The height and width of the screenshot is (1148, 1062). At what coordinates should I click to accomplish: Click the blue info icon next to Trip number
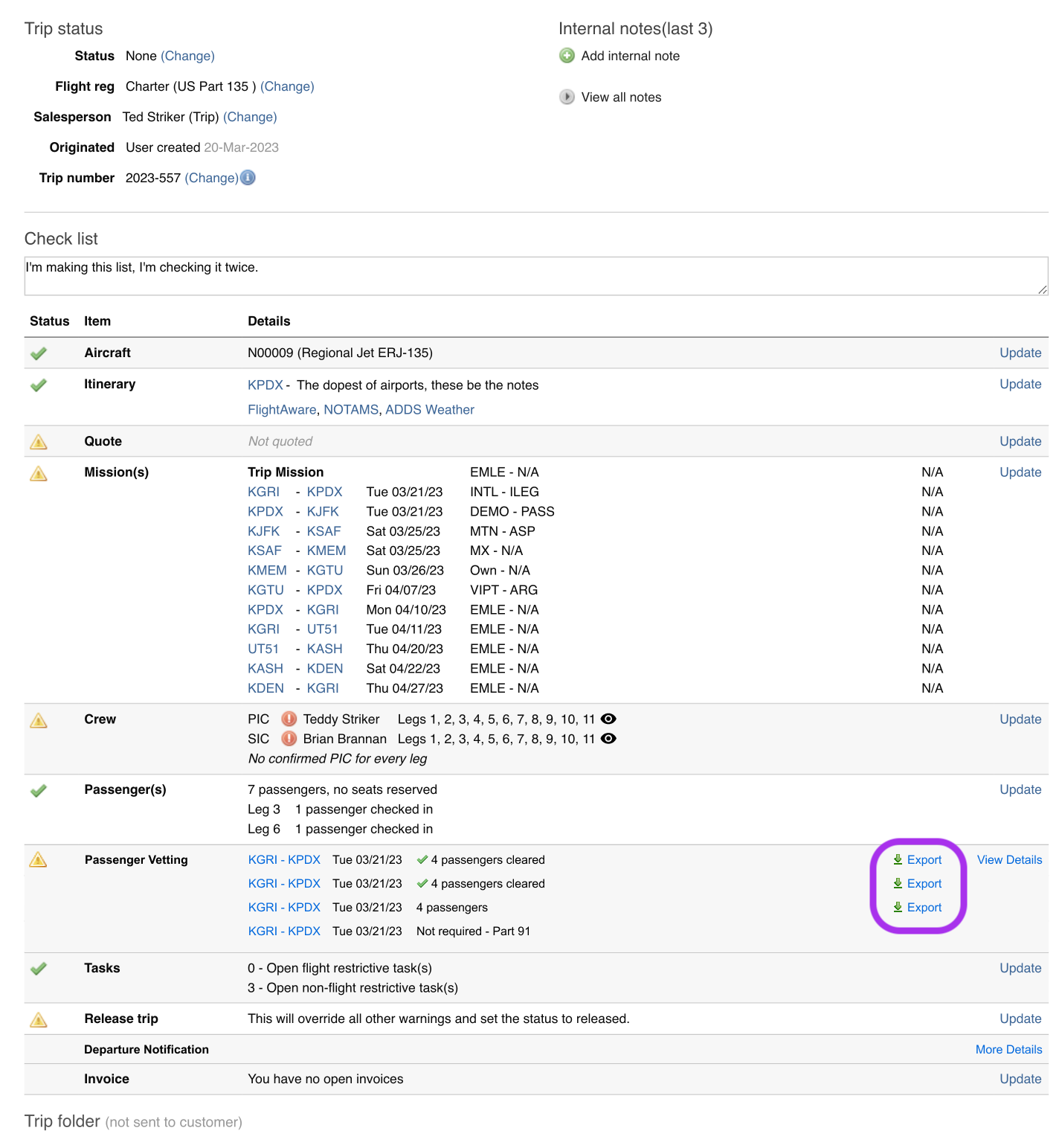coord(248,178)
